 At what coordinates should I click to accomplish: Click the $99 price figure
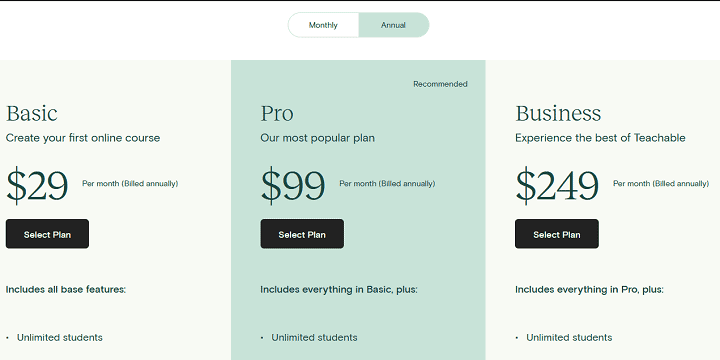pyautogui.click(x=293, y=185)
